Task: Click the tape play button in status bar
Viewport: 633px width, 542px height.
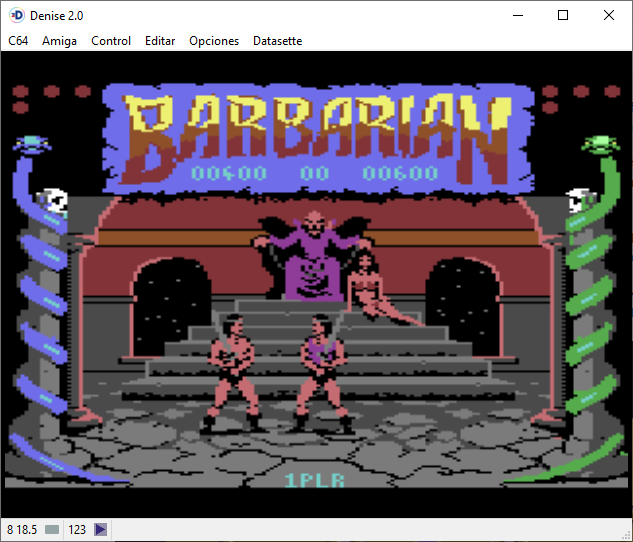Action: 101,529
